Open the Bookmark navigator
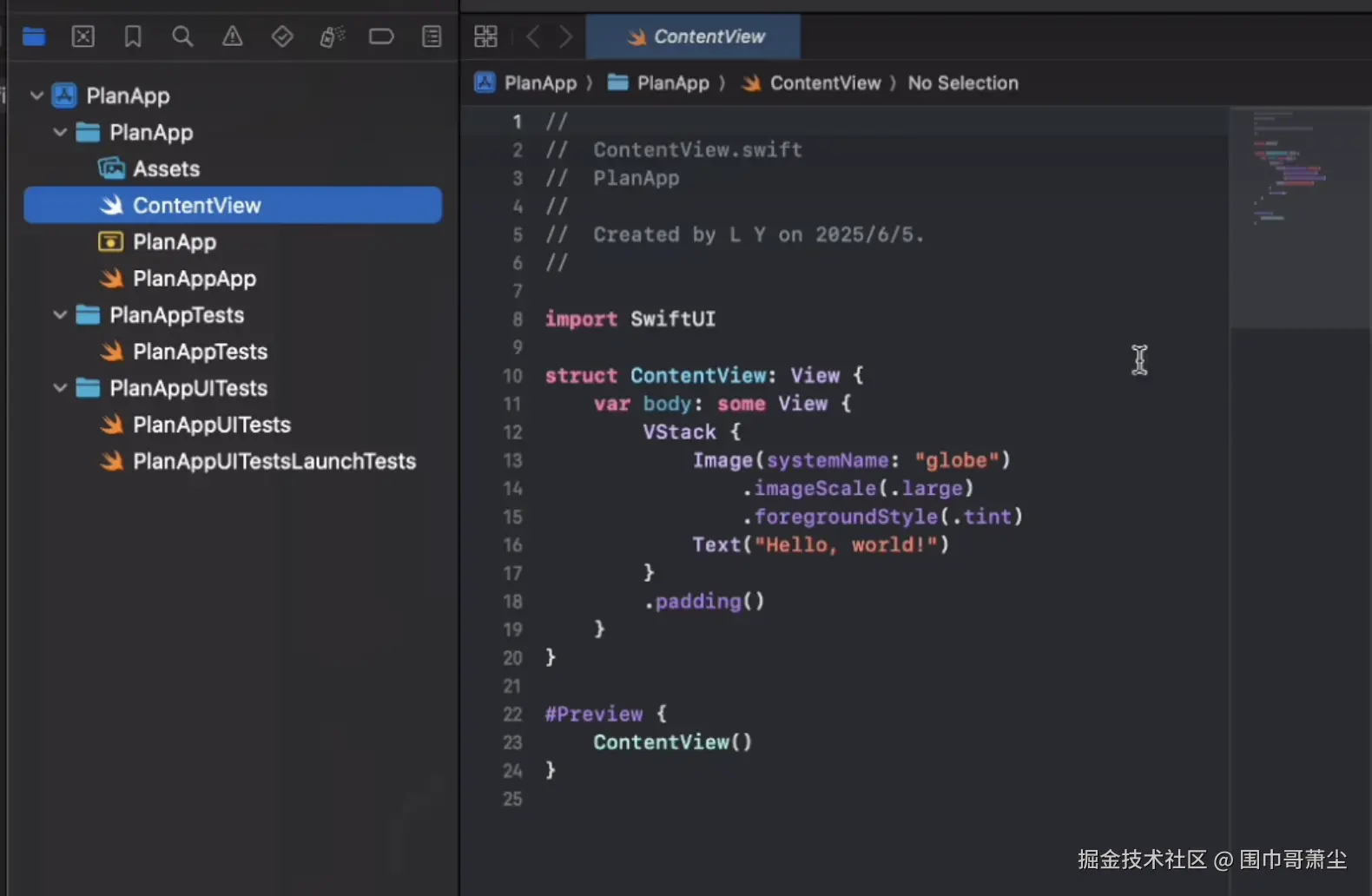The width and height of the screenshot is (1372, 896). (133, 36)
